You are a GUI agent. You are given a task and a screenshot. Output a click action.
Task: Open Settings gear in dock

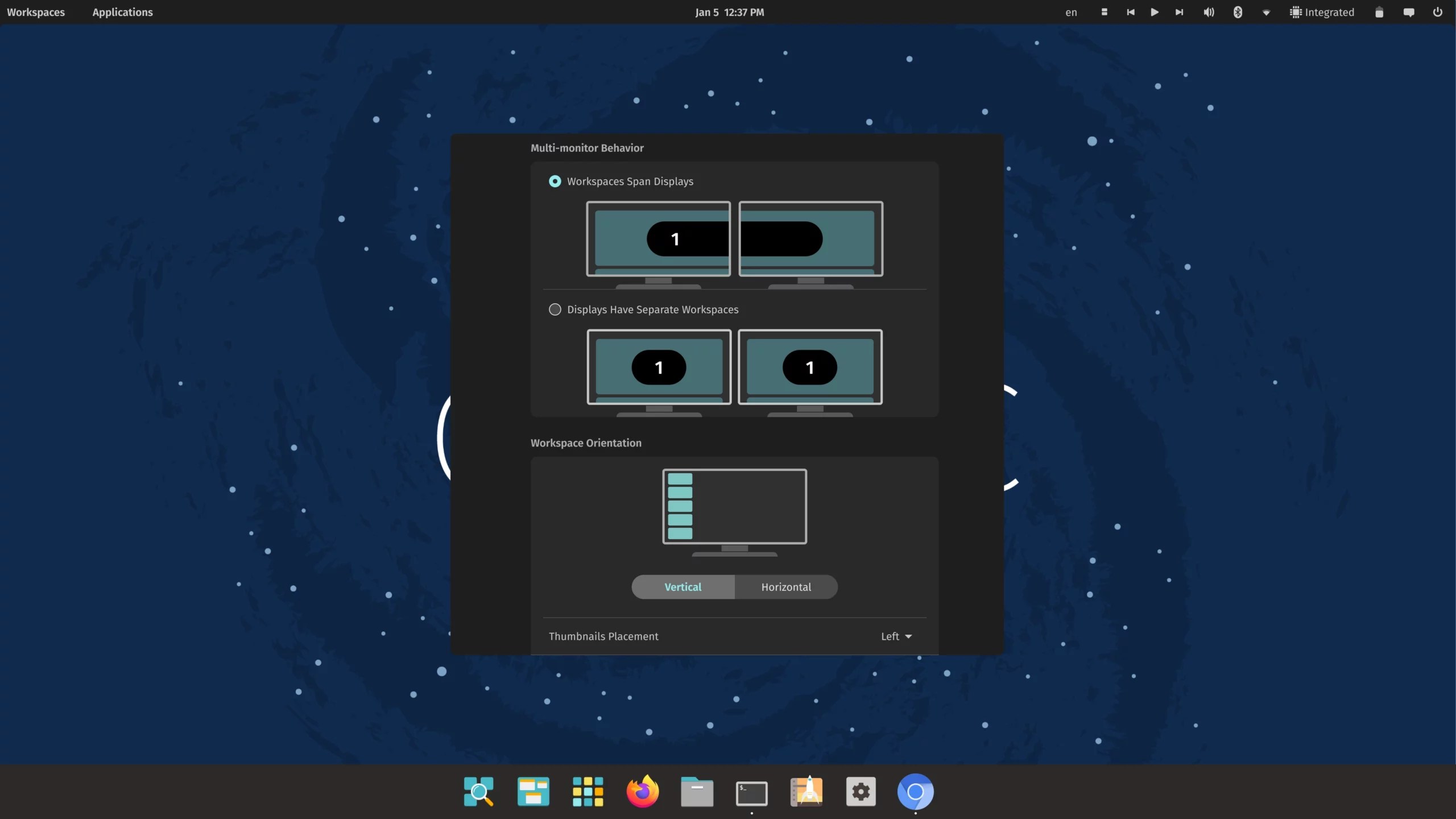click(861, 791)
